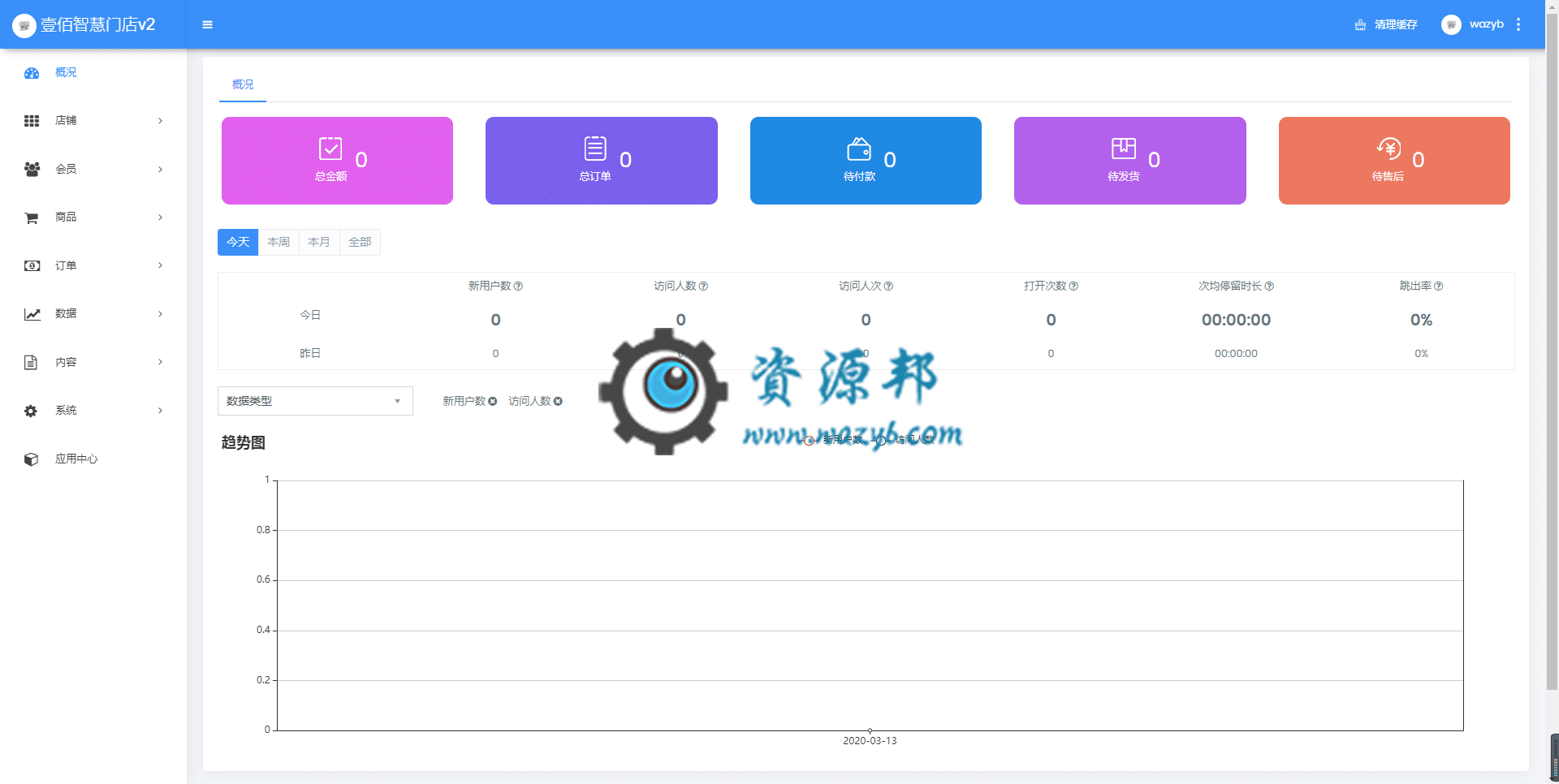Switch to the 概况 tab
The width and height of the screenshot is (1559, 784).
click(x=243, y=84)
